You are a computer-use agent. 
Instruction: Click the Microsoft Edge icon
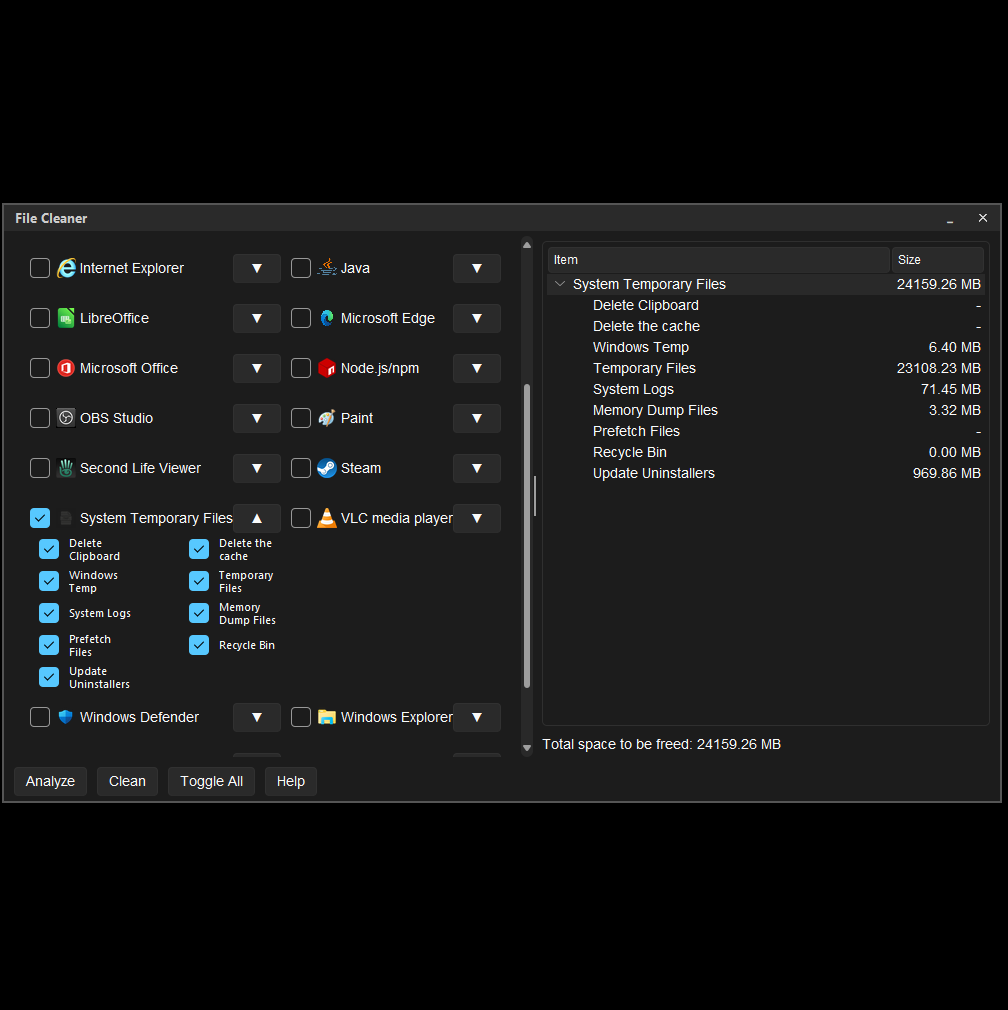[327, 318]
